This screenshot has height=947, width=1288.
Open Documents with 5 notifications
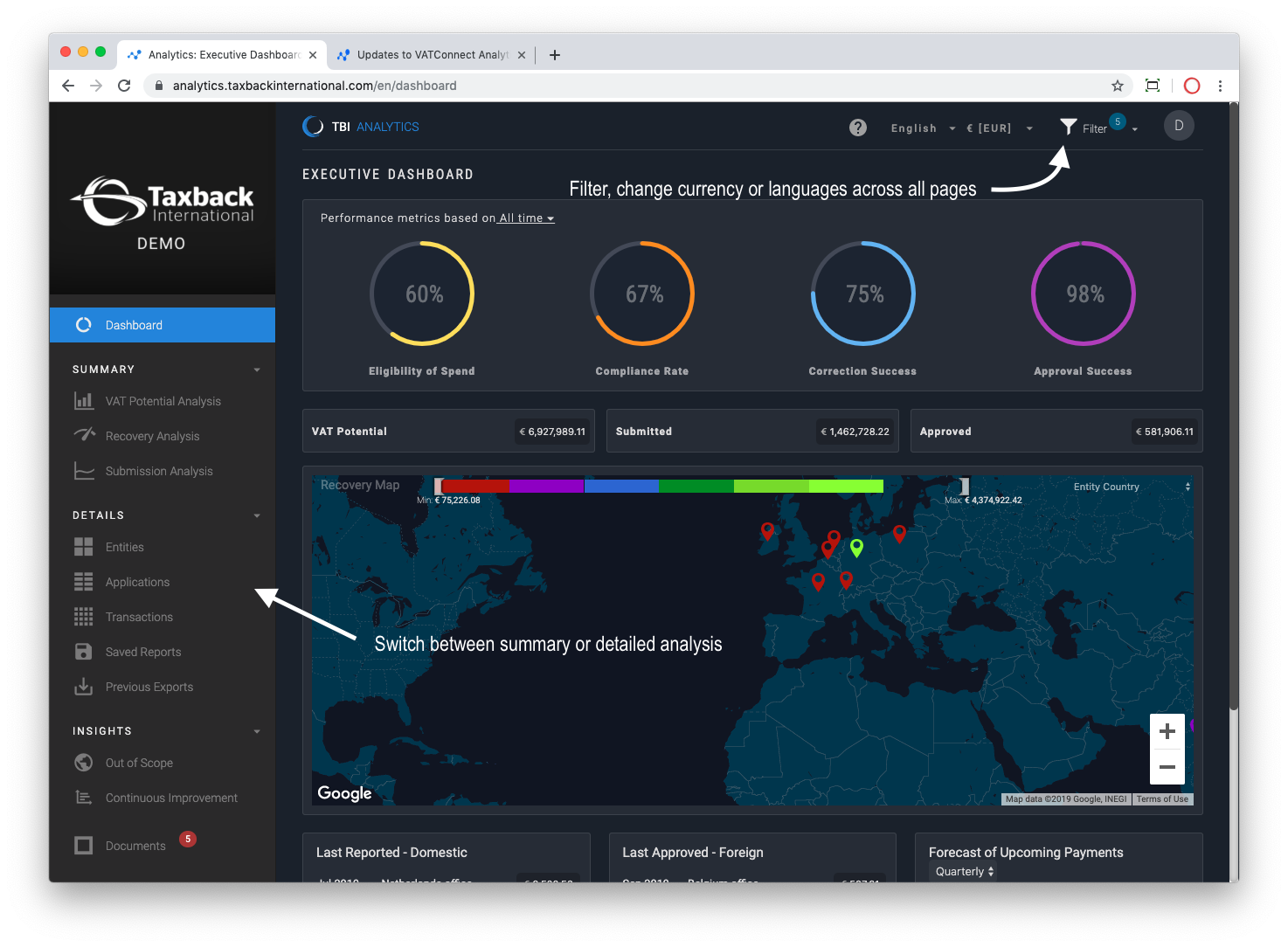click(x=135, y=846)
